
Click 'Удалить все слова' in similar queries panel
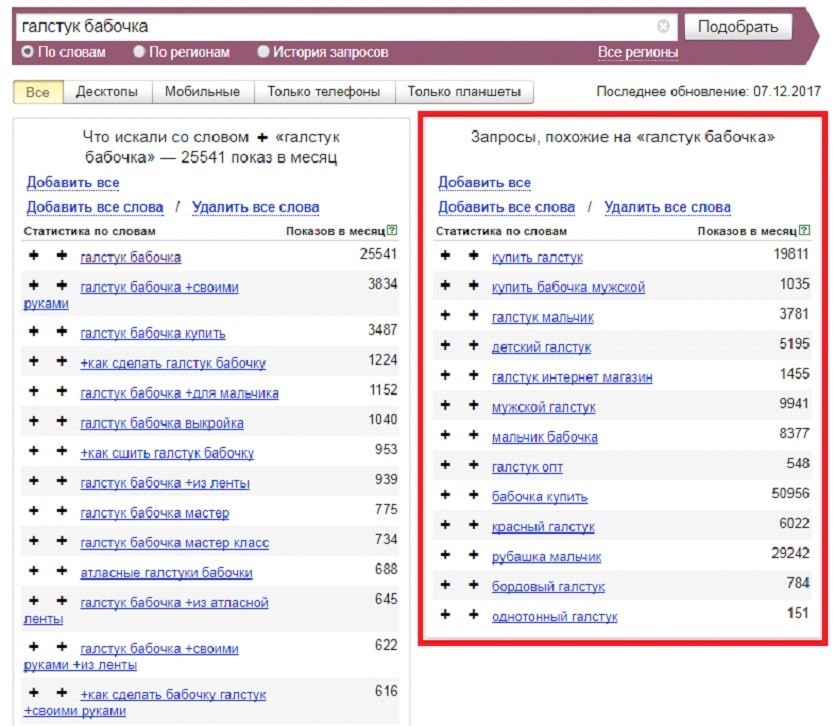[668, 207]
